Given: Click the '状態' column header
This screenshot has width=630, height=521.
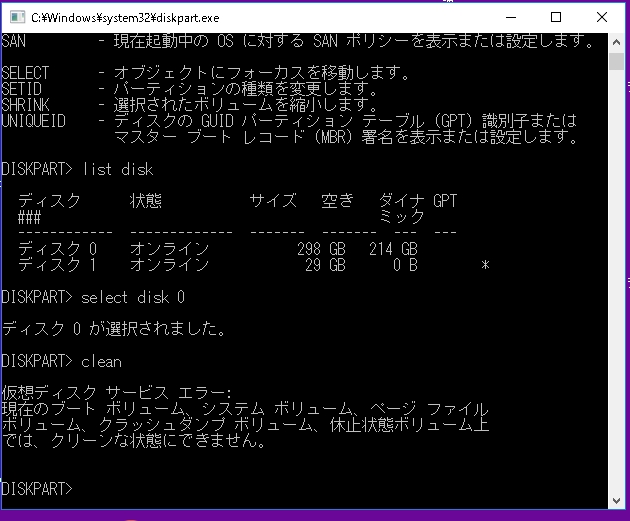Looking at the screenshot, I should point(145,200).
